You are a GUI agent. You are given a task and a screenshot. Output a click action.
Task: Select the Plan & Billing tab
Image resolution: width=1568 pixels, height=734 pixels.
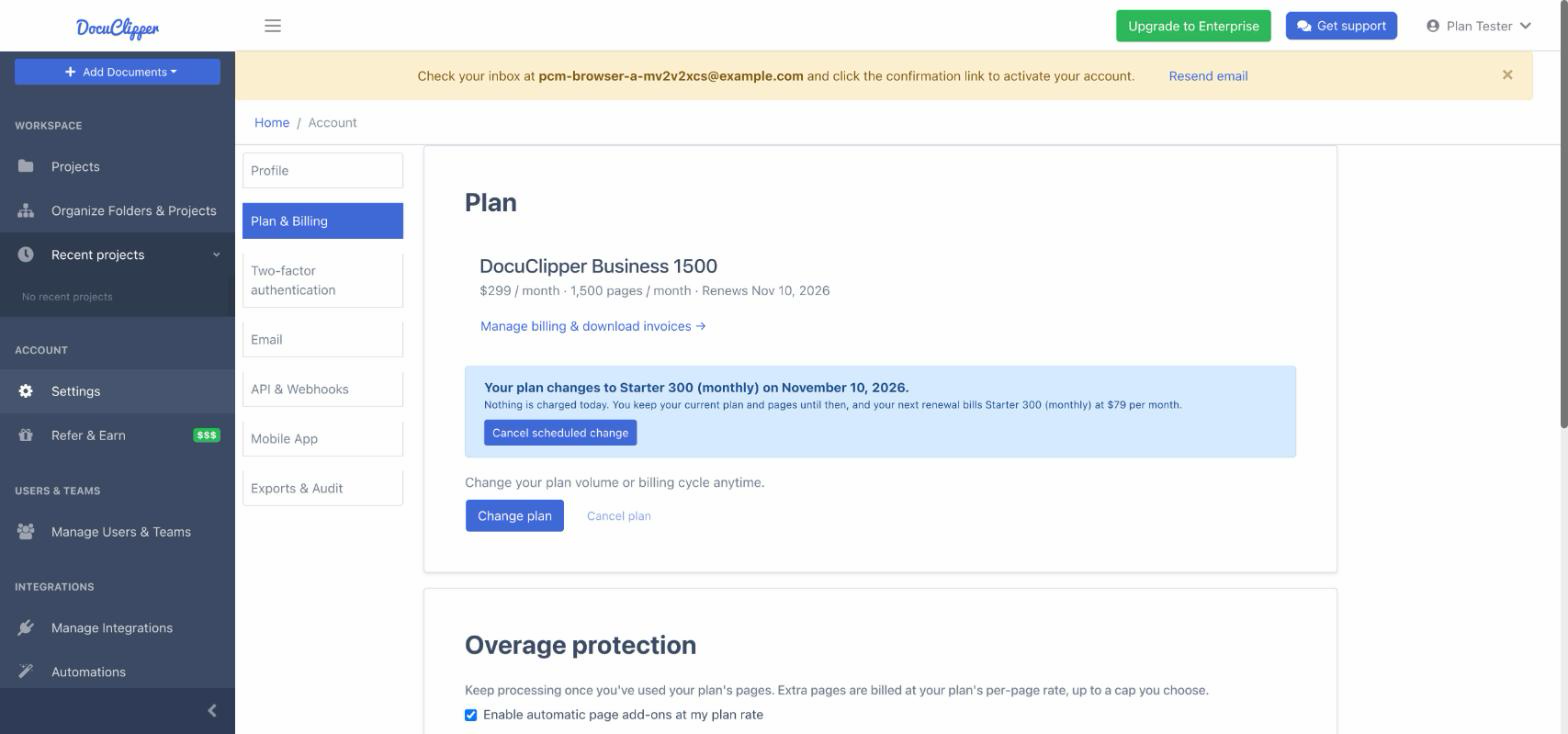coord(322,221)
